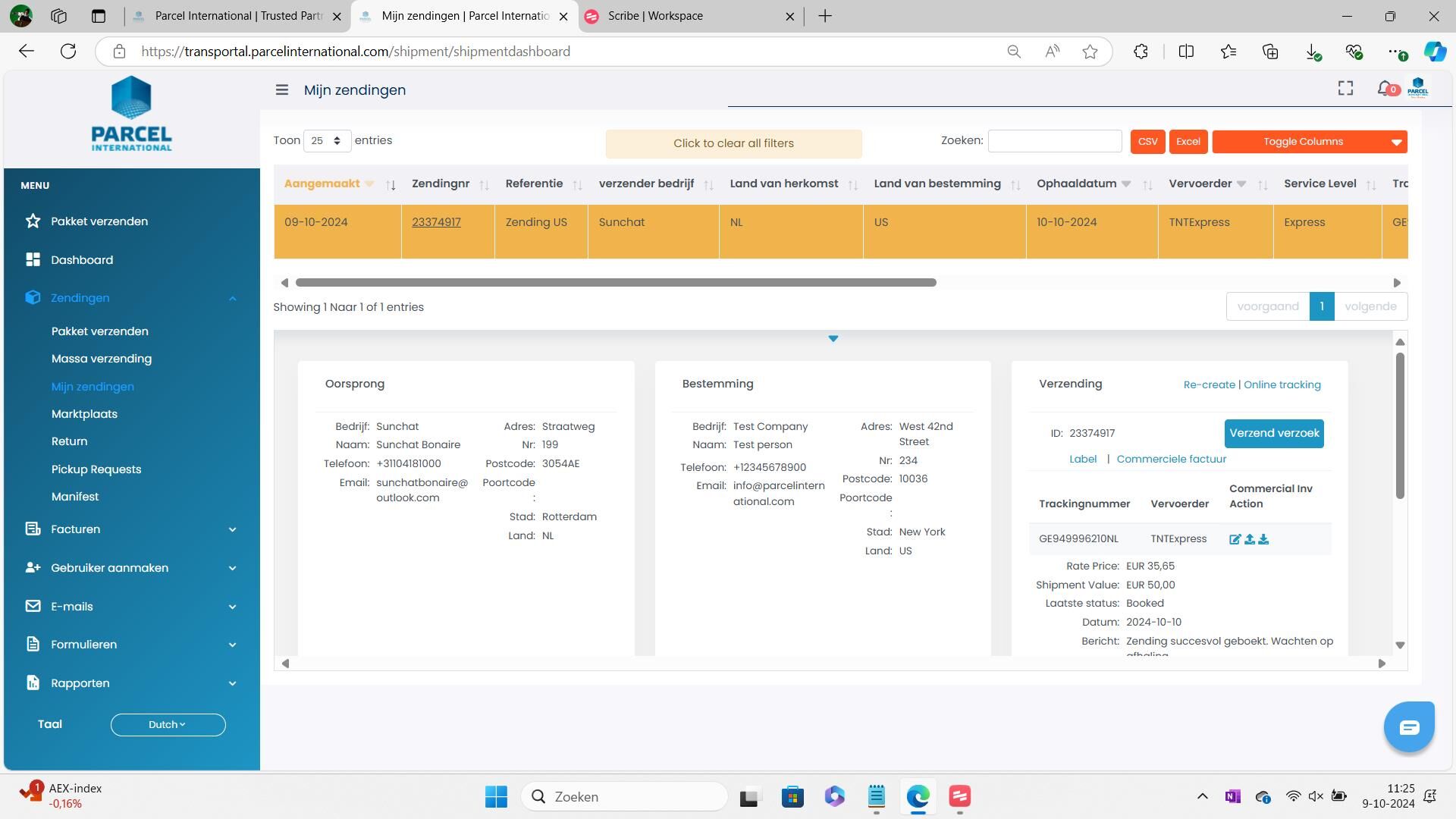Viewport: 1456px width, 819px height.
Task: Click the edit commercial invoice icon
Action: 1235,539
